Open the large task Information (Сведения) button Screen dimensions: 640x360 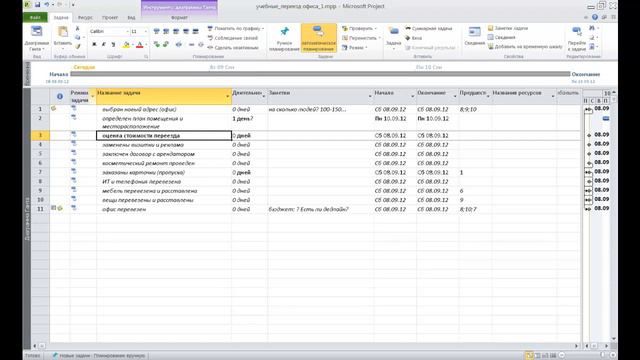pyautogui.click(x=474, y=36)
